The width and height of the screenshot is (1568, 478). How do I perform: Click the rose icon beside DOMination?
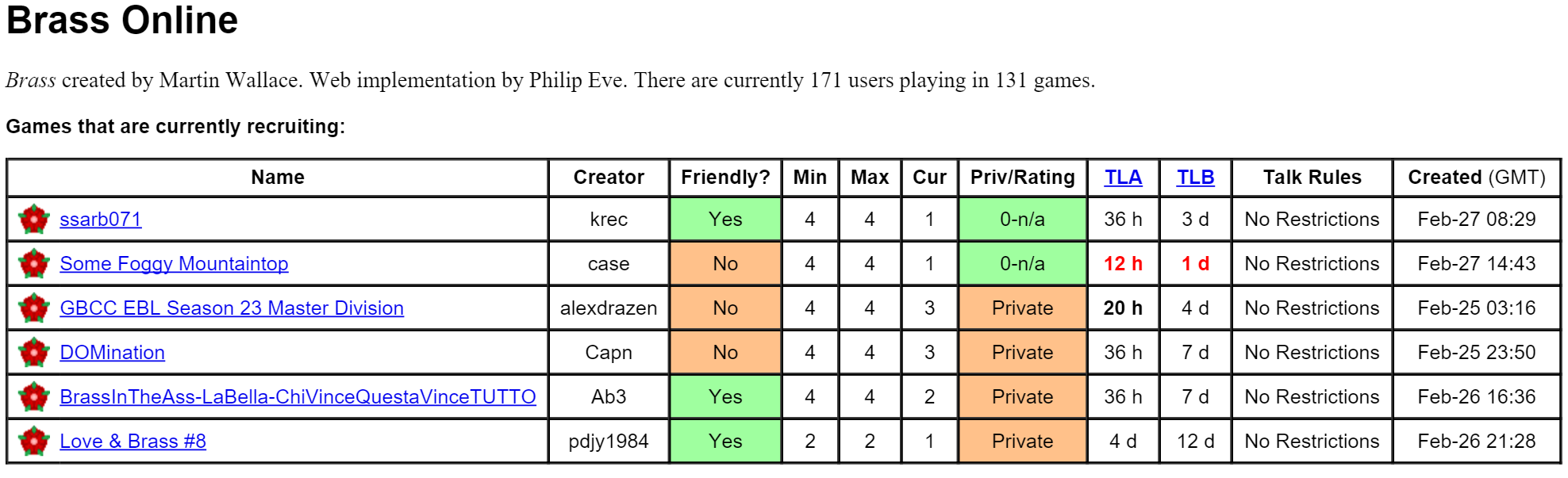coord(34,353)
